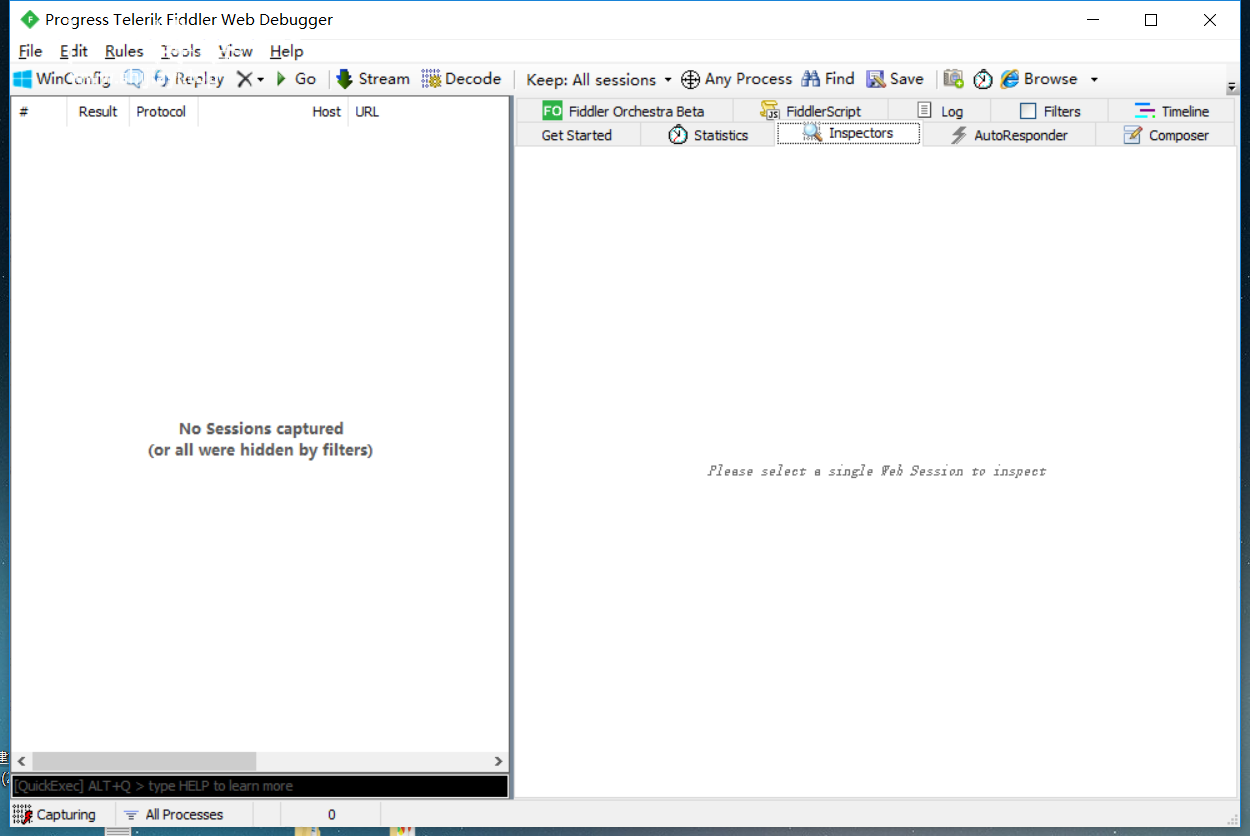Toggle Decode mode

point(461,79)
